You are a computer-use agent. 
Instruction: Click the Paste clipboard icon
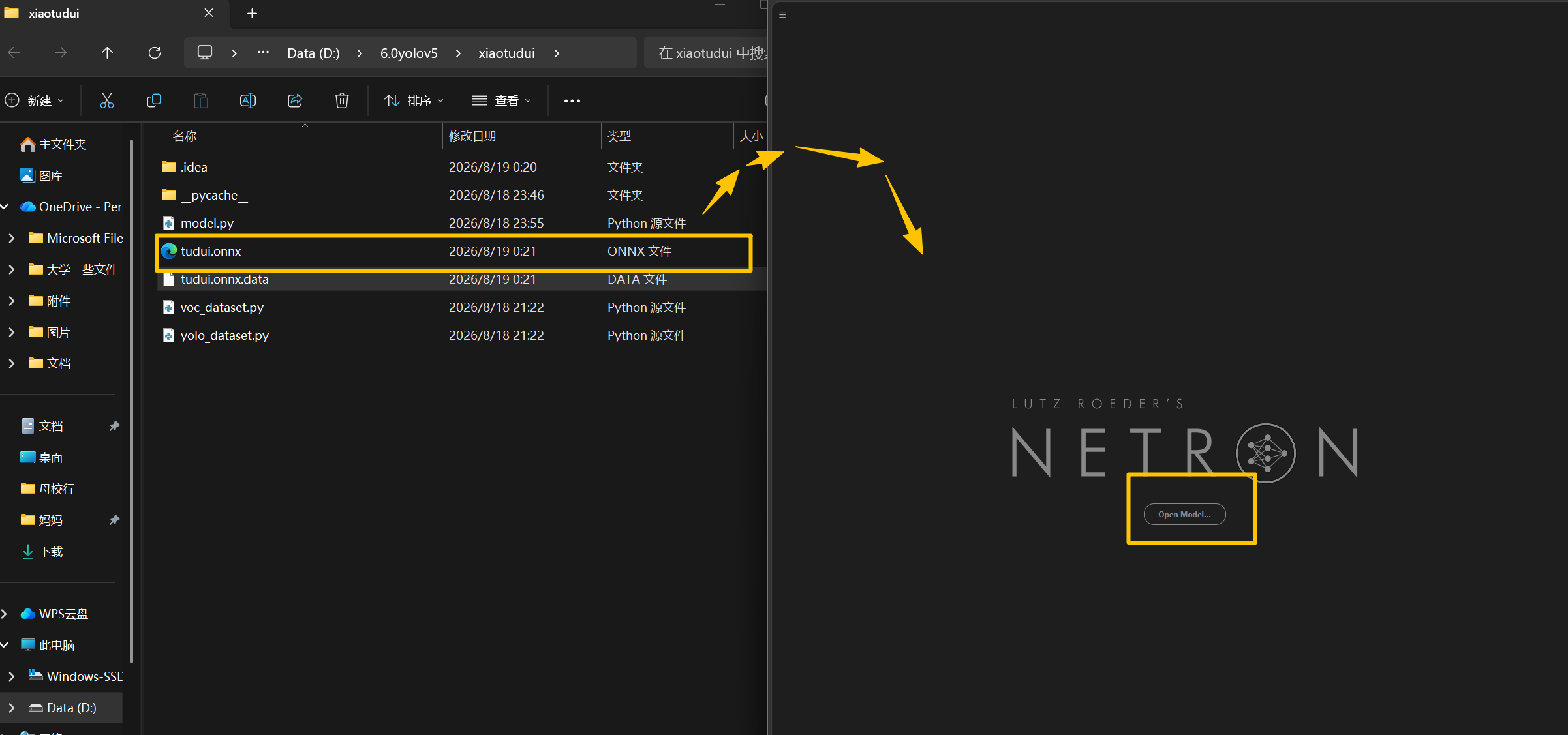click(x=201, y=100)
